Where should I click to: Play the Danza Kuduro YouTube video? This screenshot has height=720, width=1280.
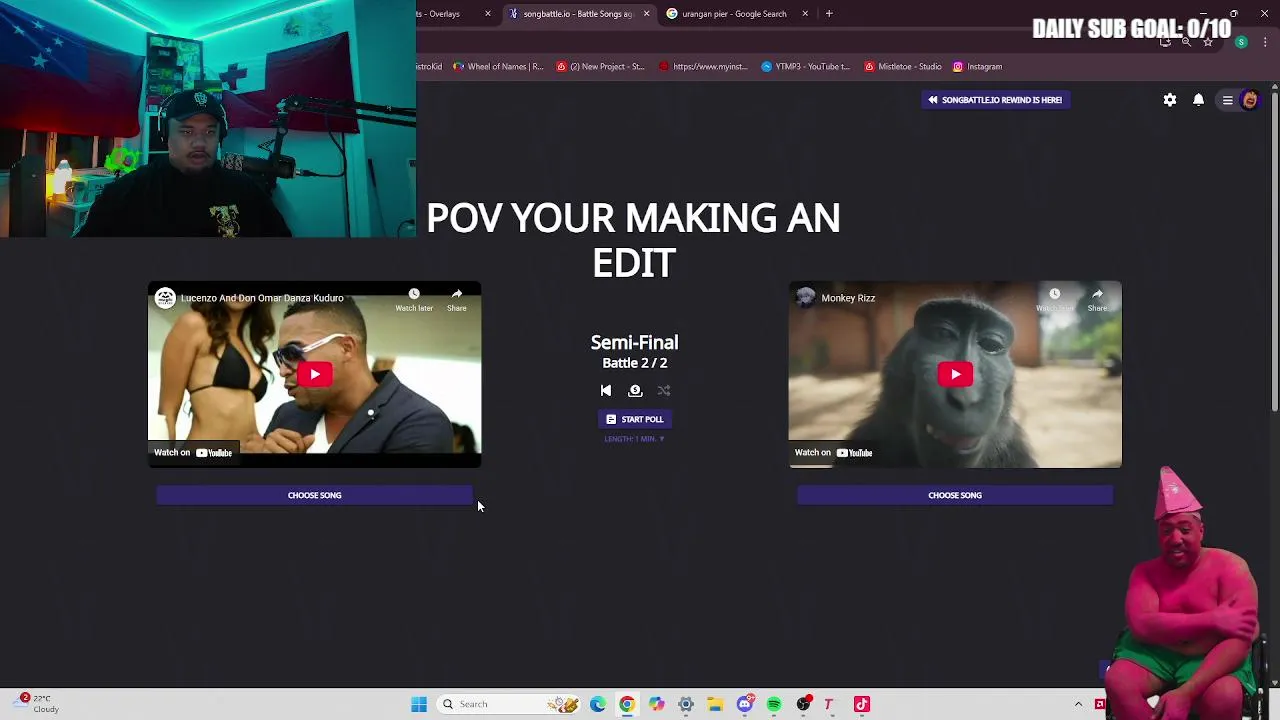tap(314, 374)
